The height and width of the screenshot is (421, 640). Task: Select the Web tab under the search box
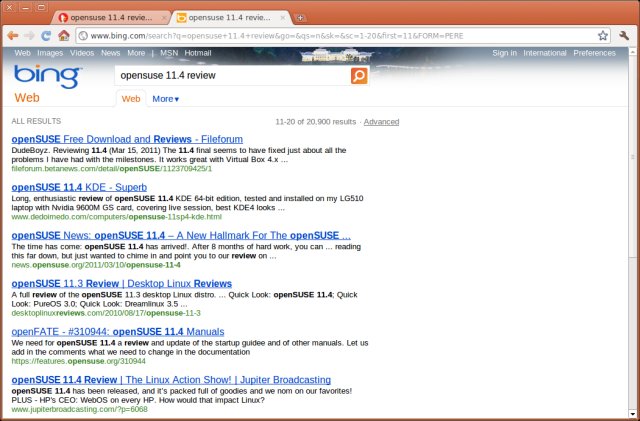[x=131, y=99]
